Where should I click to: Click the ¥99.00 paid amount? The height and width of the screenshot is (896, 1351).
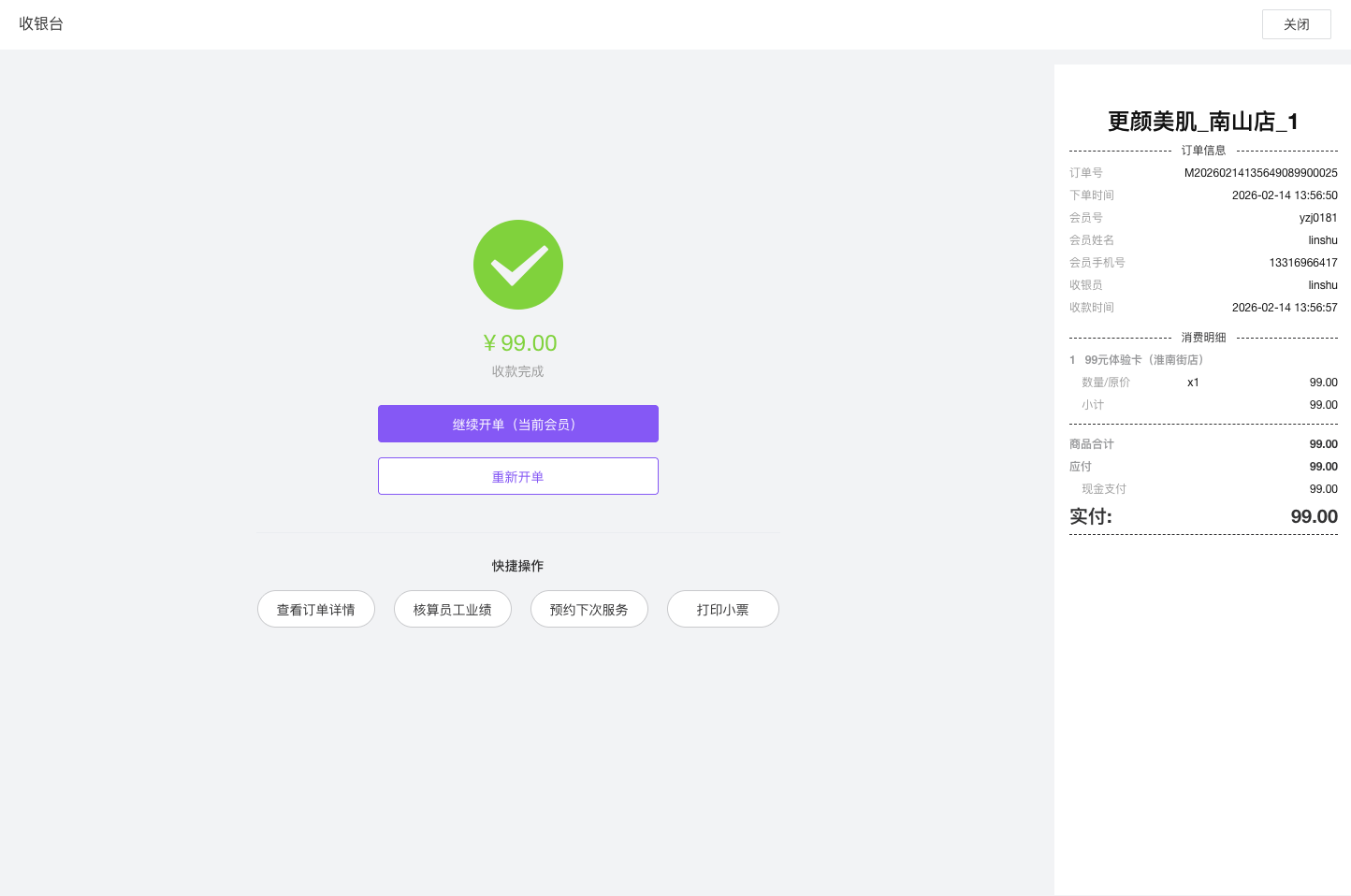tap(519, 343)
